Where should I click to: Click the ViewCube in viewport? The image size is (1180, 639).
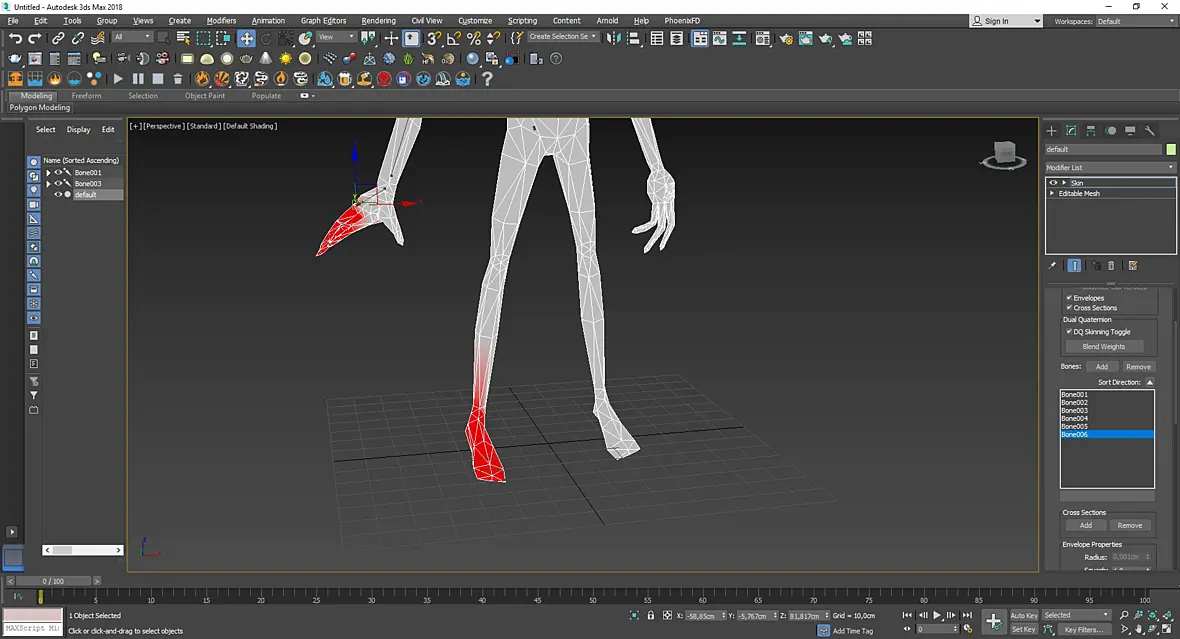(x=1004, y=154)
